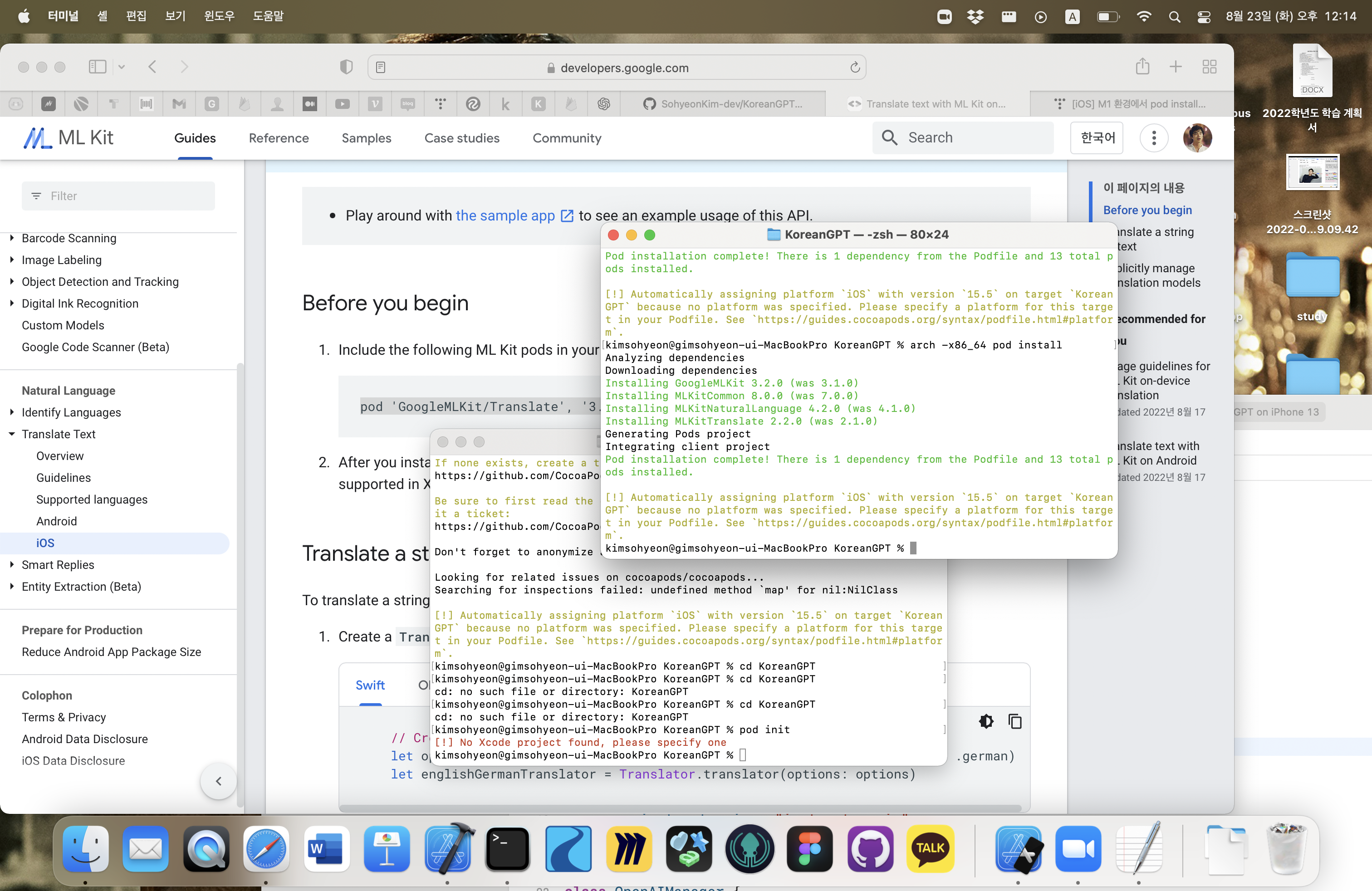Open Miro from the Dock
This screenshot has height=891, width=1372.
[x=628, y=849]
